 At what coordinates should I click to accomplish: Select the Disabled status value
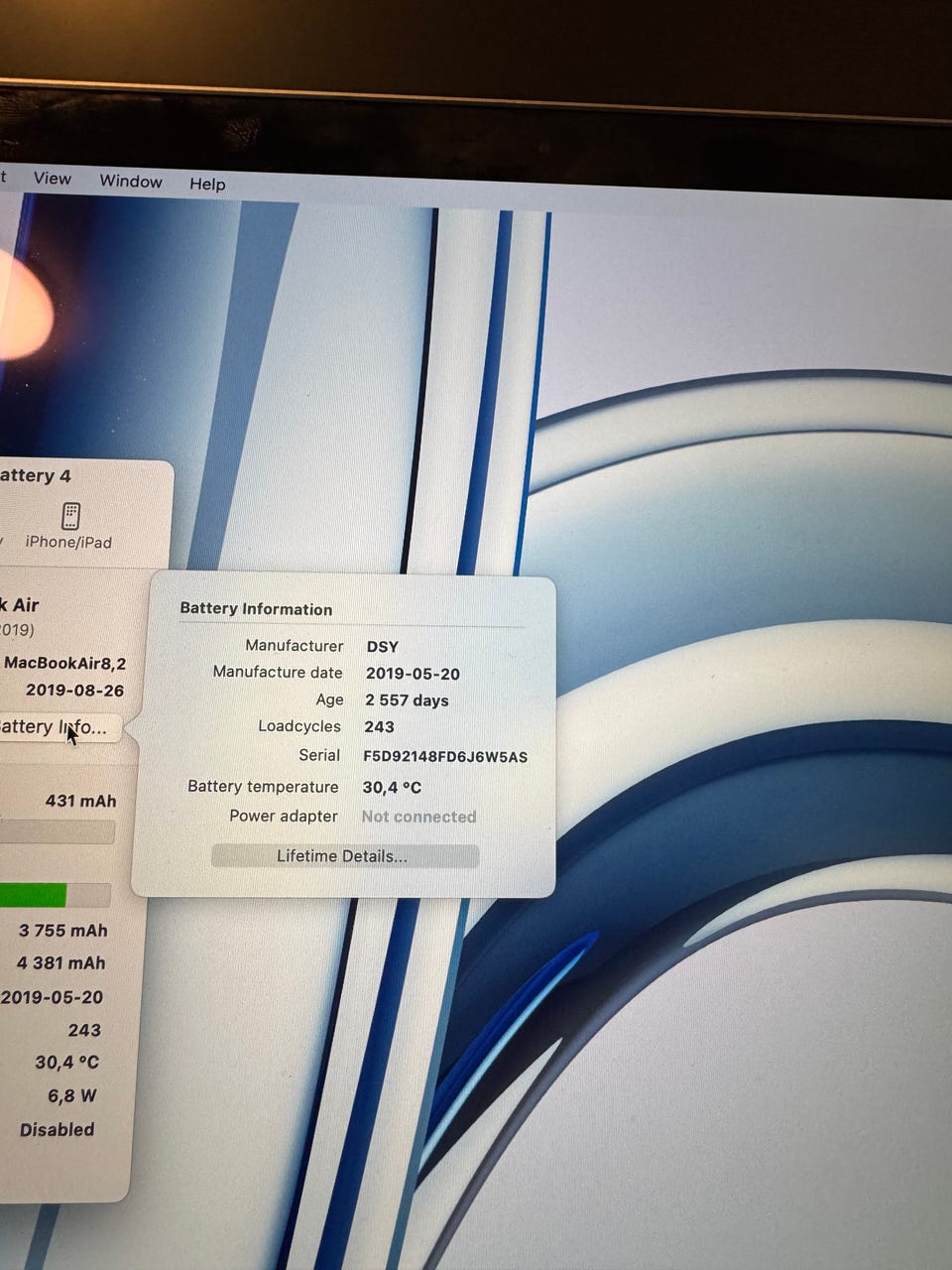pyautogui.click(x=57, y=1130)
